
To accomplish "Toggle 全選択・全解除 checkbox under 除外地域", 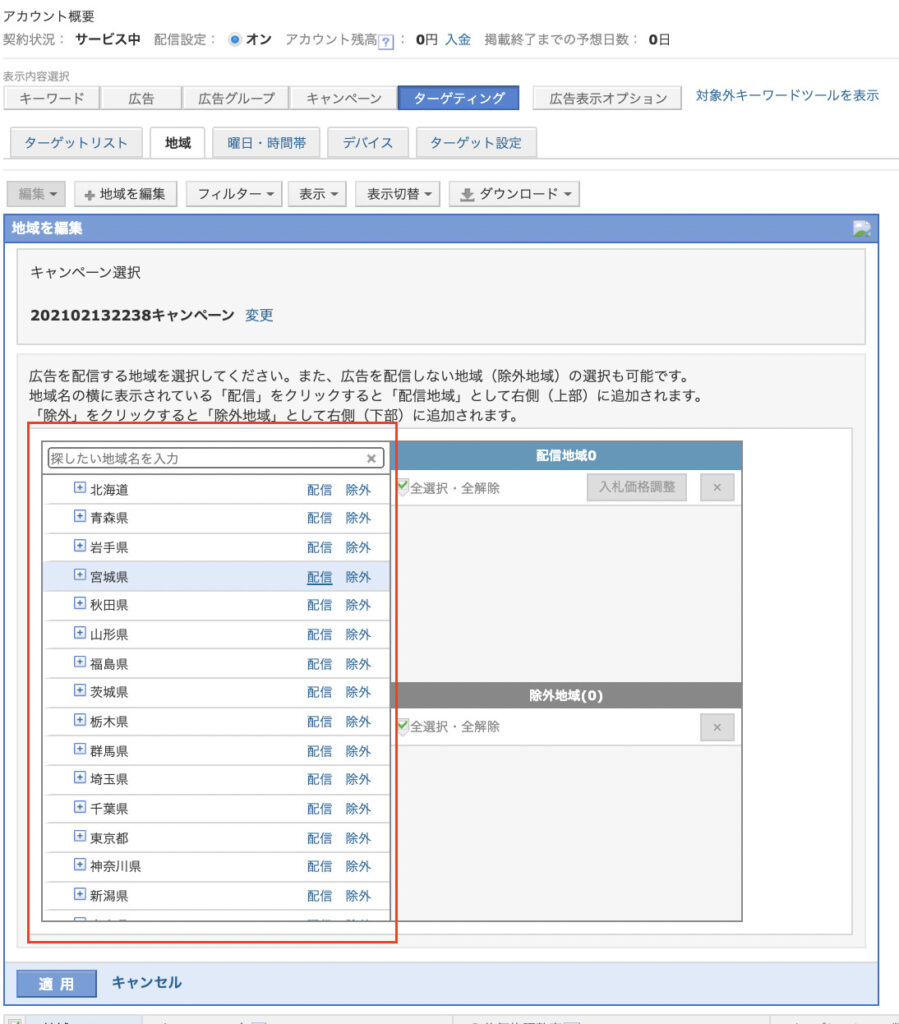I will pyautogui.click(x=403, y=727).
